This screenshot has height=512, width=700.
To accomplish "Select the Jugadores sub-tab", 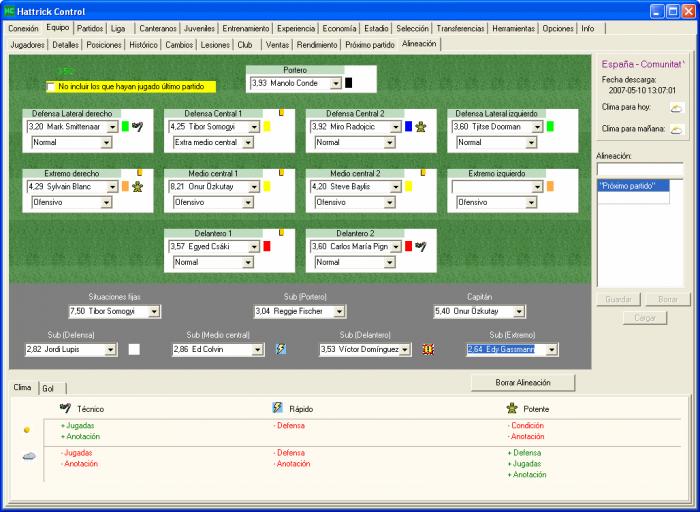I will click(x=28, y=45).
